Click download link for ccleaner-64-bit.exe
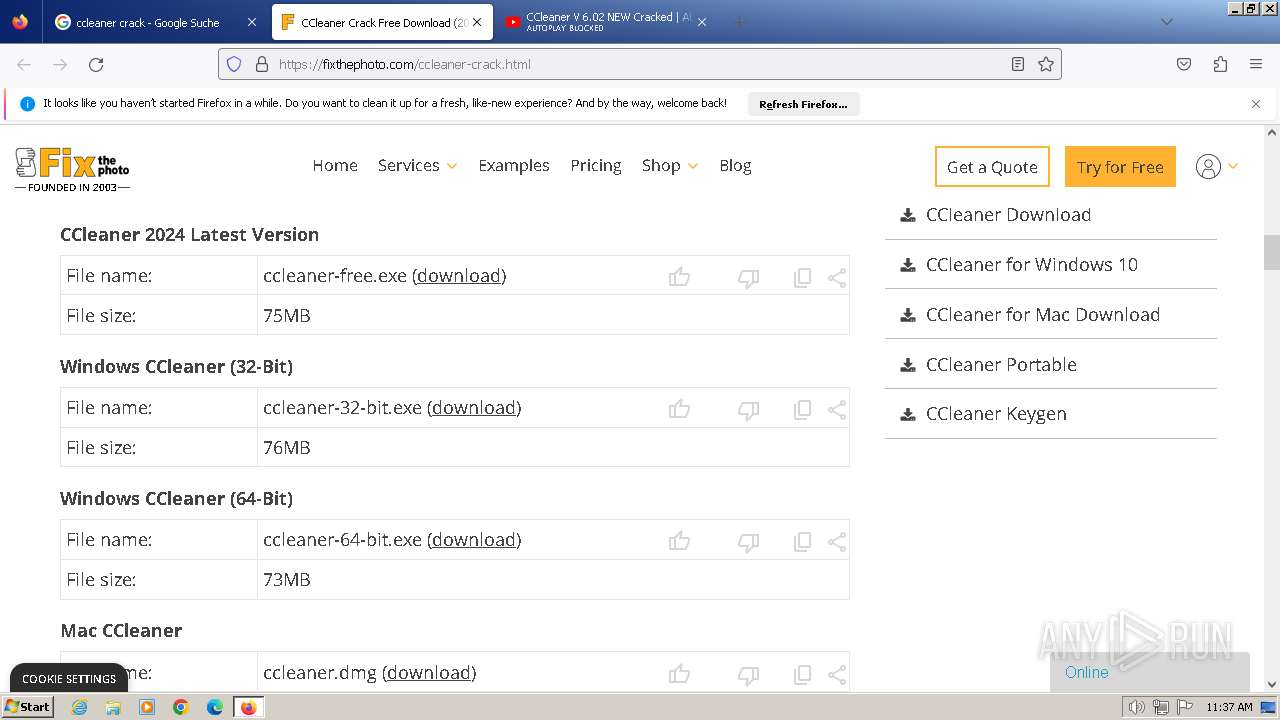1280x720 pixels. click(x=474, y=540)
